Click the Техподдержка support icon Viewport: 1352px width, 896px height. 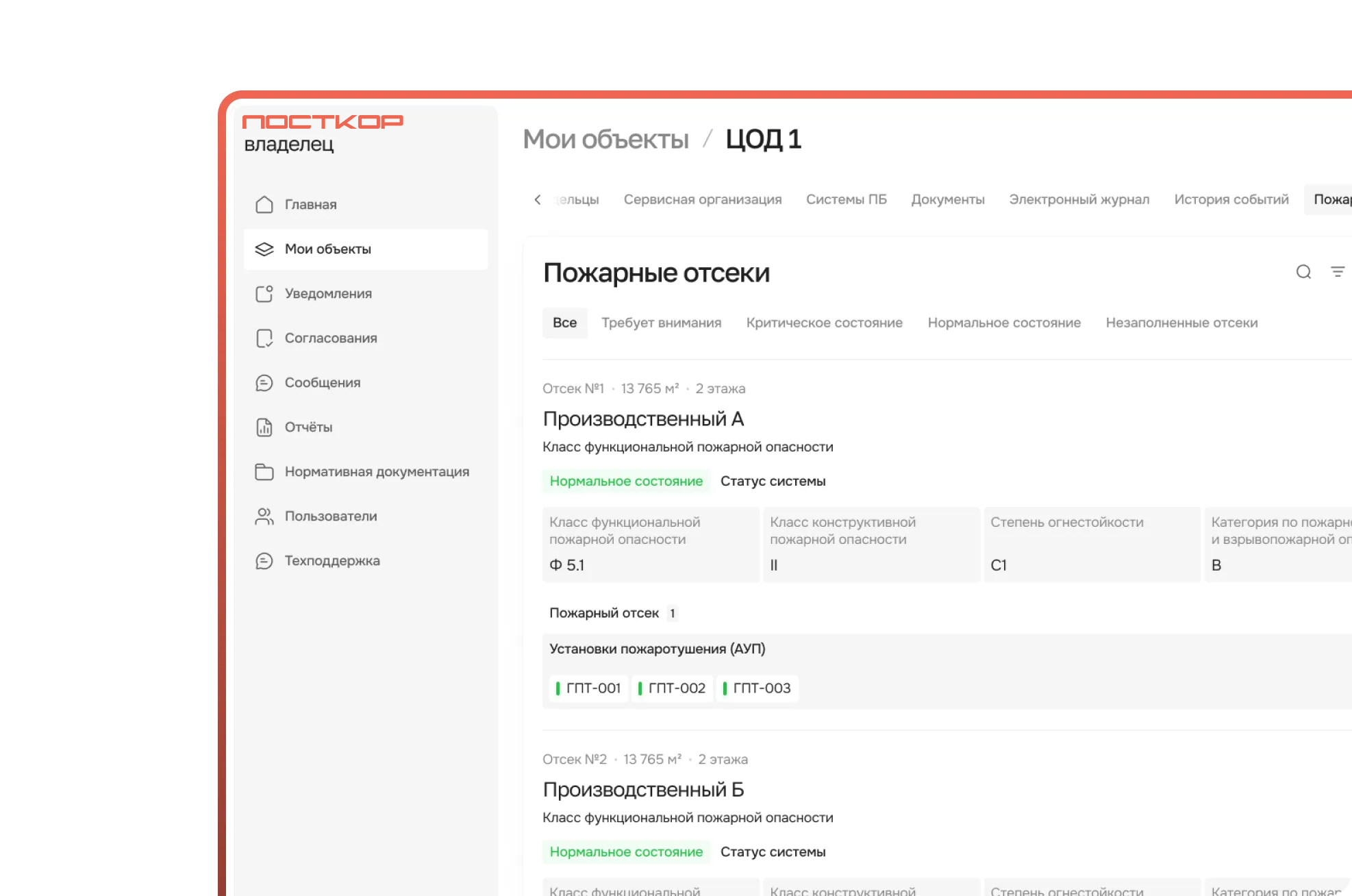click(x=264, y=561)
